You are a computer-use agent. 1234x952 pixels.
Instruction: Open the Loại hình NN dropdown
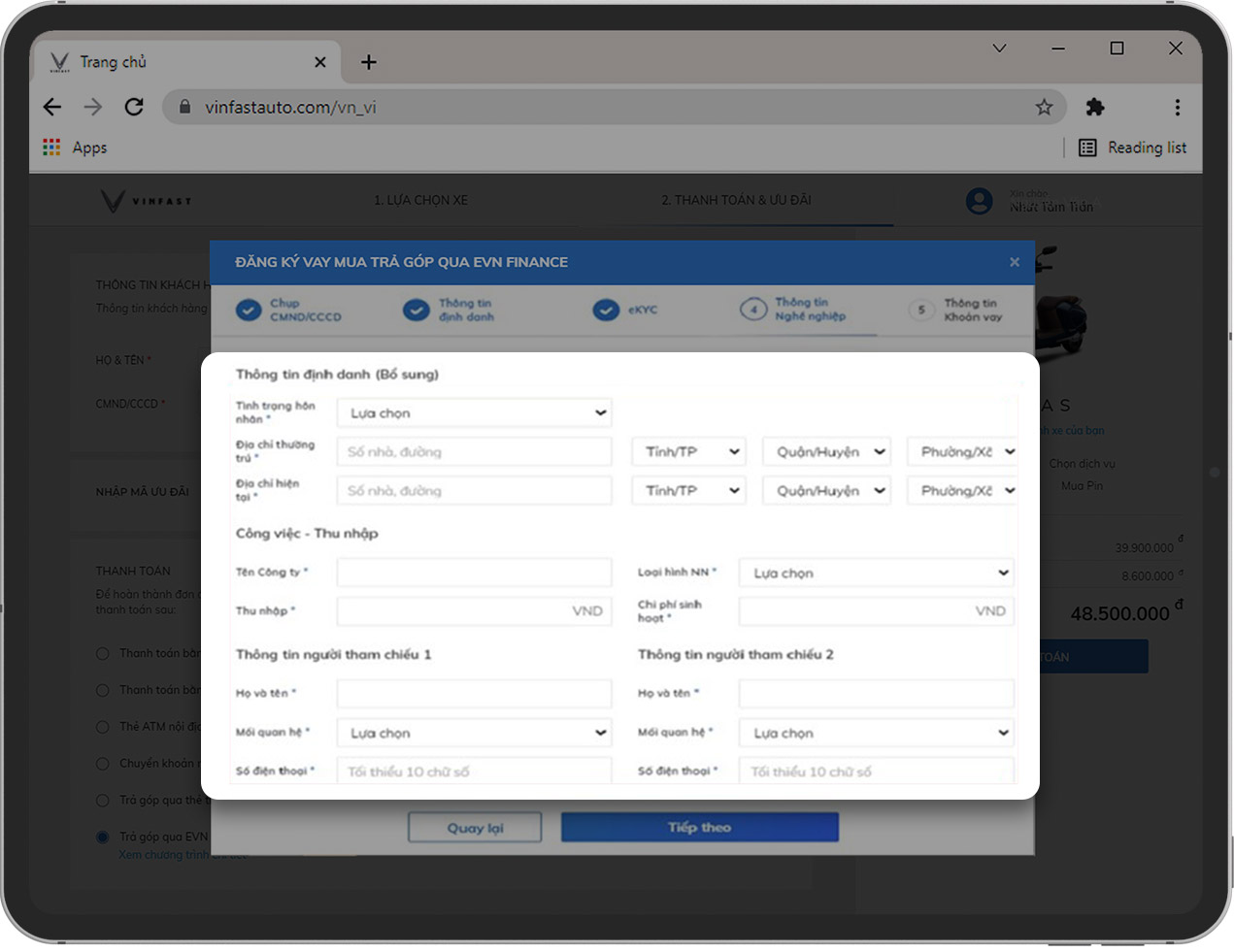tap(877, 573)
